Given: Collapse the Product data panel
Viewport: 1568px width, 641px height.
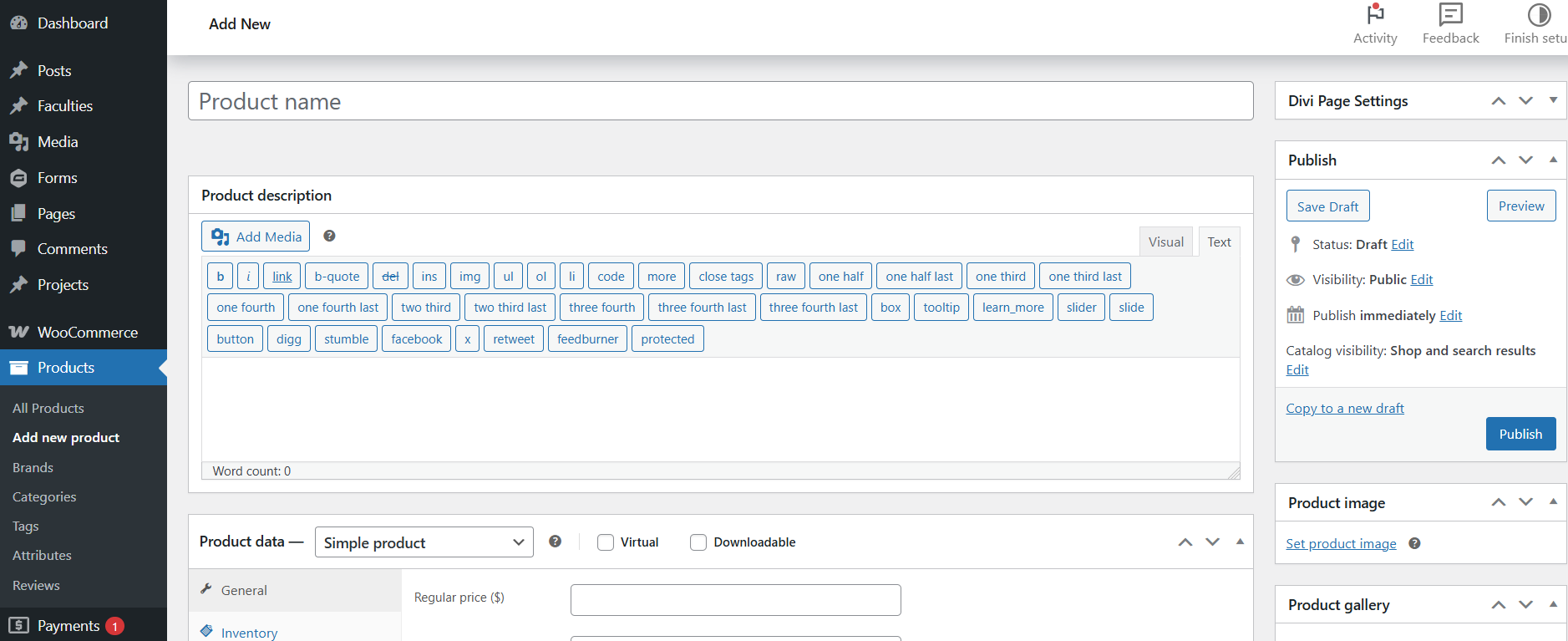Looking at the screenshot, I should (x=1240, y=542).
